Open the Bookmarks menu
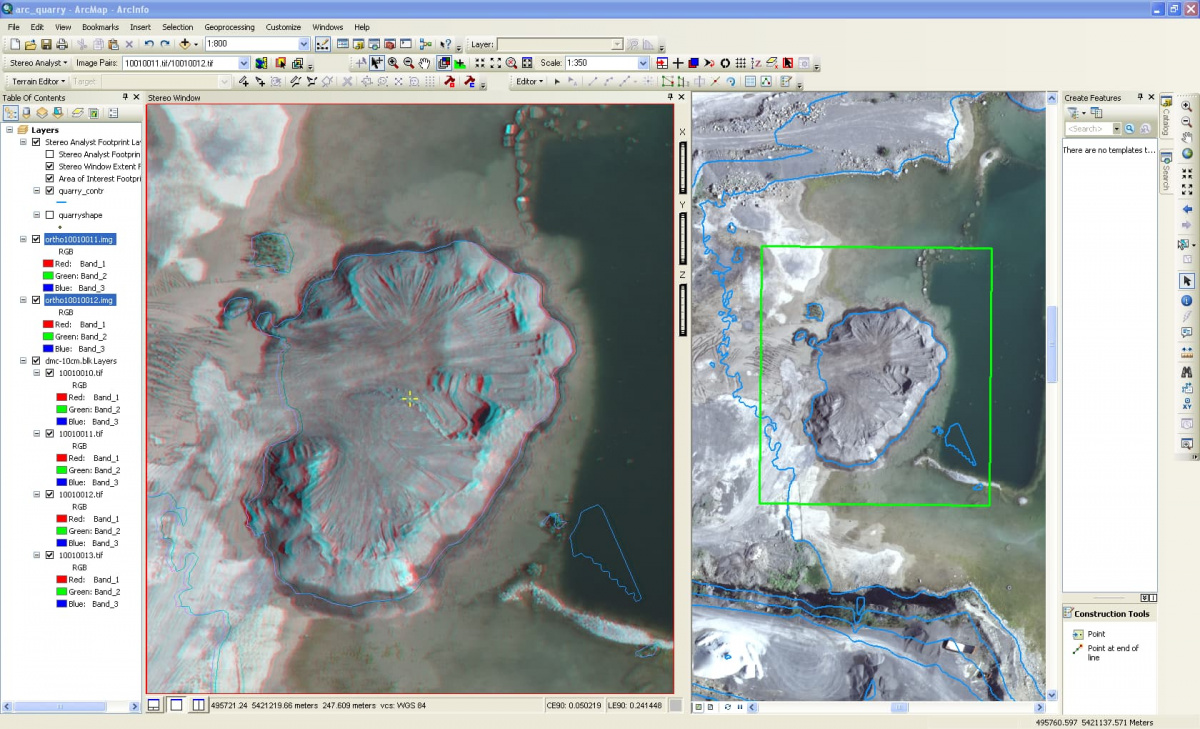Viewport: 1200px width, 729px height. [100, 27]
